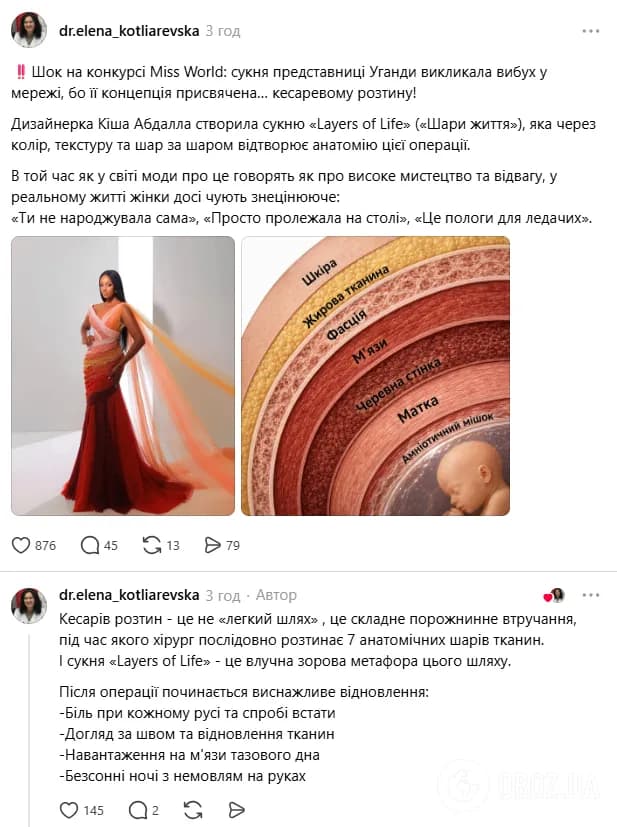617x827 pixels.
Task: Share the main post via send icon (79)
Action: point(212,545)
